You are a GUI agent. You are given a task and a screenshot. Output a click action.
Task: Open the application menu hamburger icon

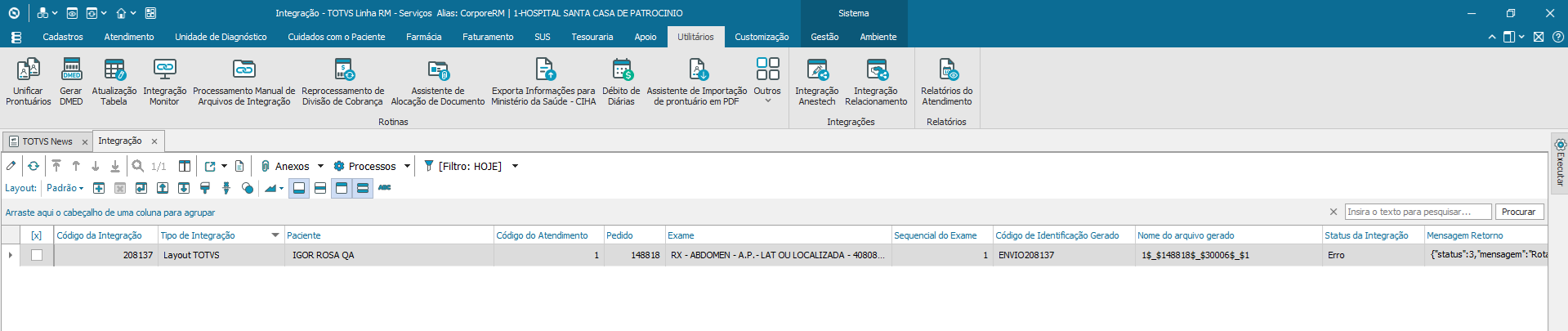point(16,37)
